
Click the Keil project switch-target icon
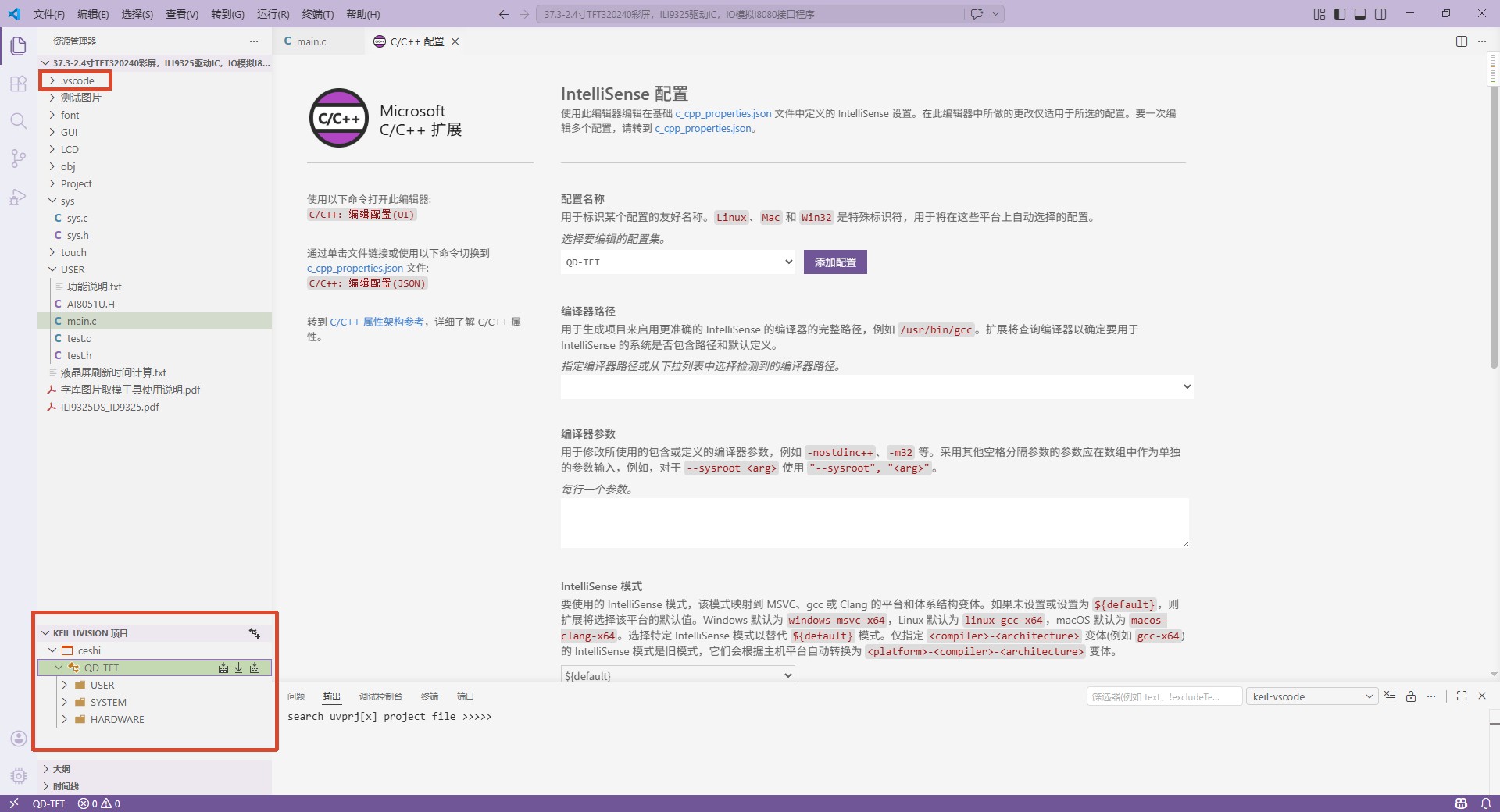pyautogui.click(x=255, y=633)
